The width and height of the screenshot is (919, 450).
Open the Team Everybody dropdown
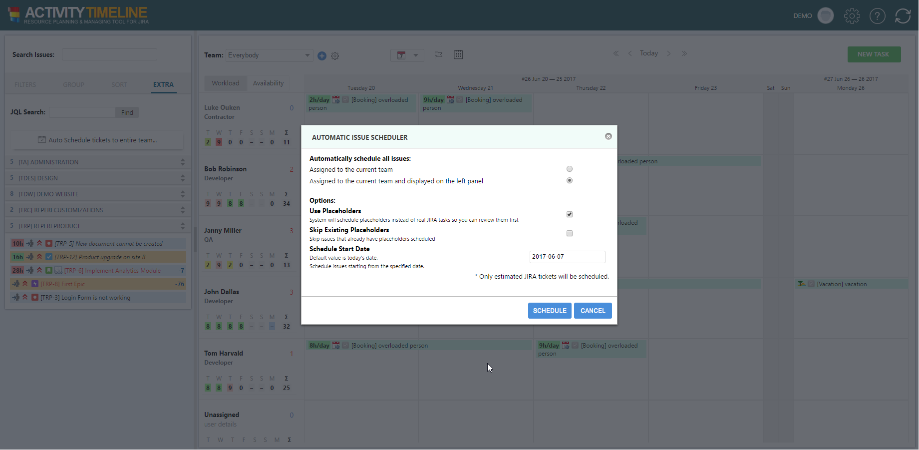(270, 55)
